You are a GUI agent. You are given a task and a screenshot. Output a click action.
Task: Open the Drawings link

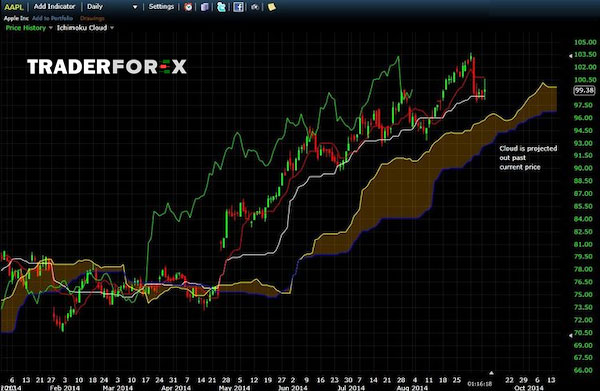coord(92,18)
